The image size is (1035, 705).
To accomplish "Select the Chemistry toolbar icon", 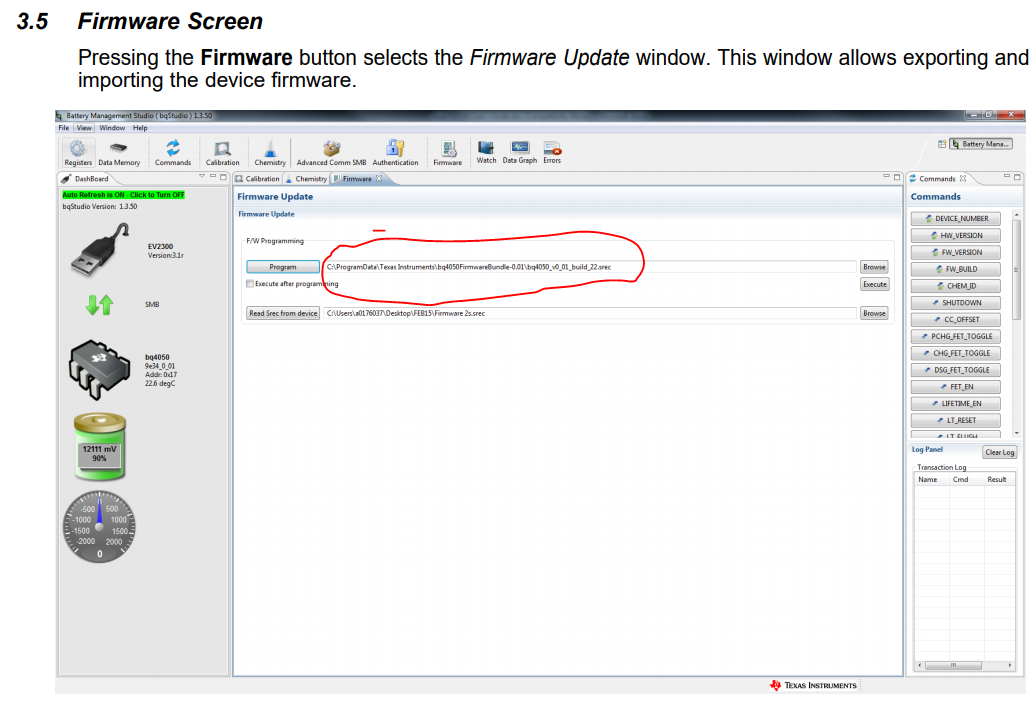I will pos(270,152).
